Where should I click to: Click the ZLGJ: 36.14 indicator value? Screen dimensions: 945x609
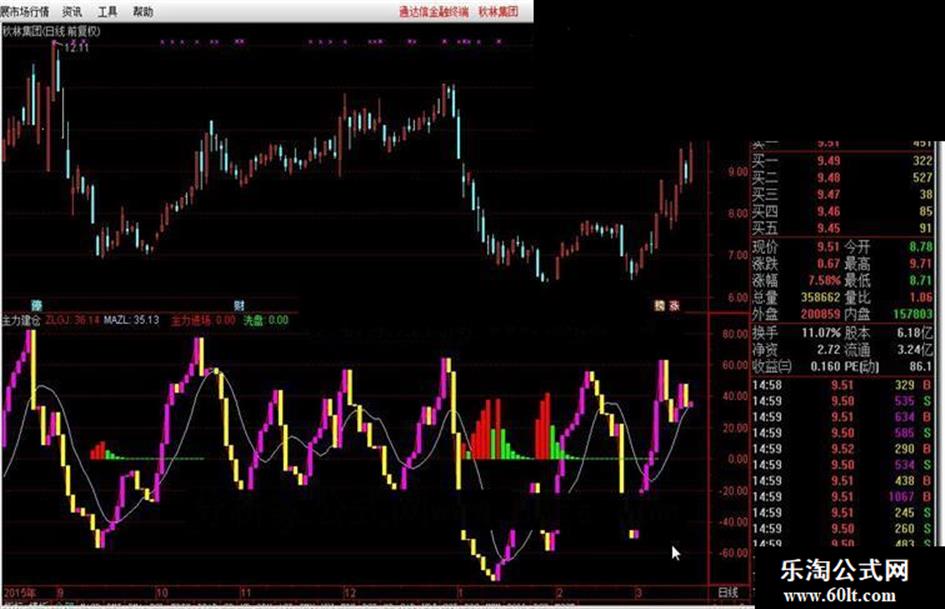click(x=72, y=320)
